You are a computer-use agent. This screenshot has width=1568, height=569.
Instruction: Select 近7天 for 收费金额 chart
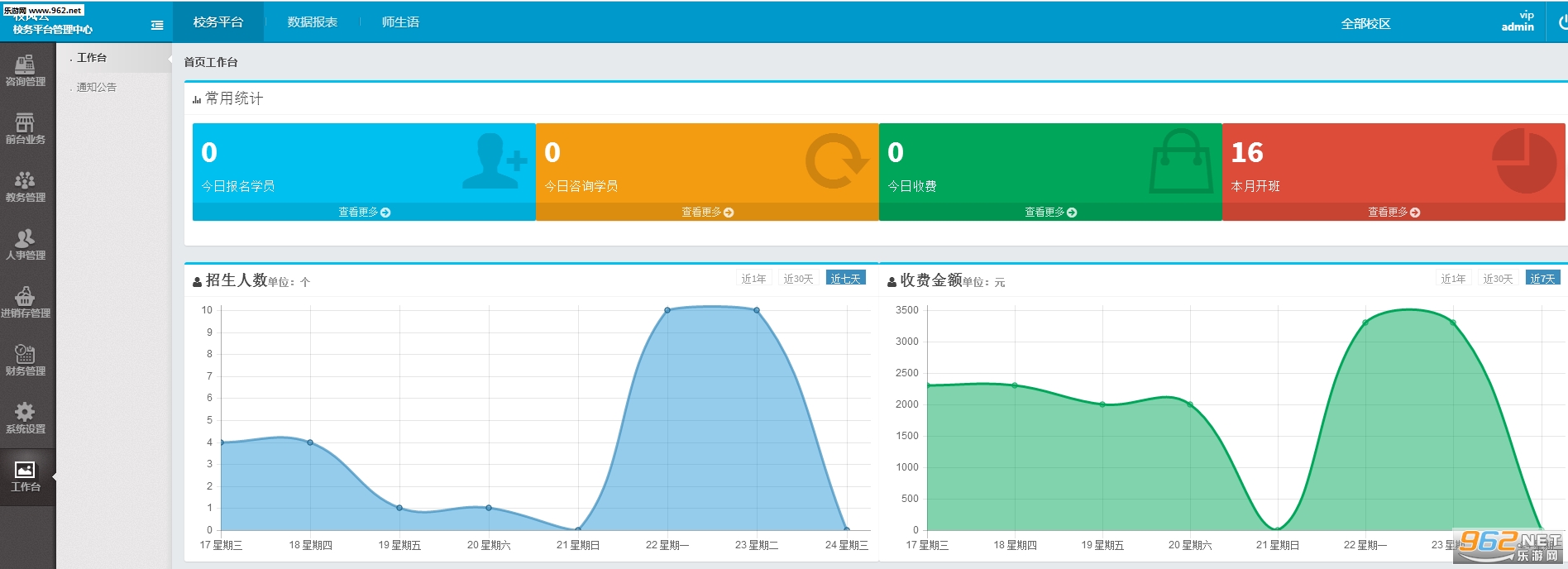1542,279
